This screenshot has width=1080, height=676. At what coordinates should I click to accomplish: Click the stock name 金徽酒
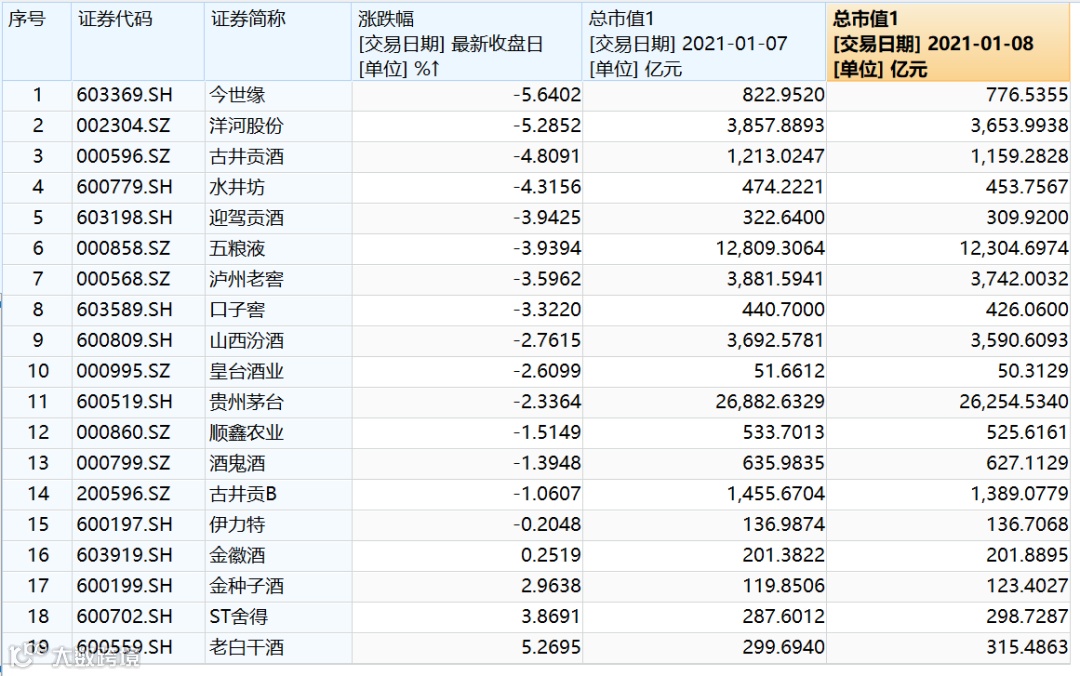(x=237, y=555)
